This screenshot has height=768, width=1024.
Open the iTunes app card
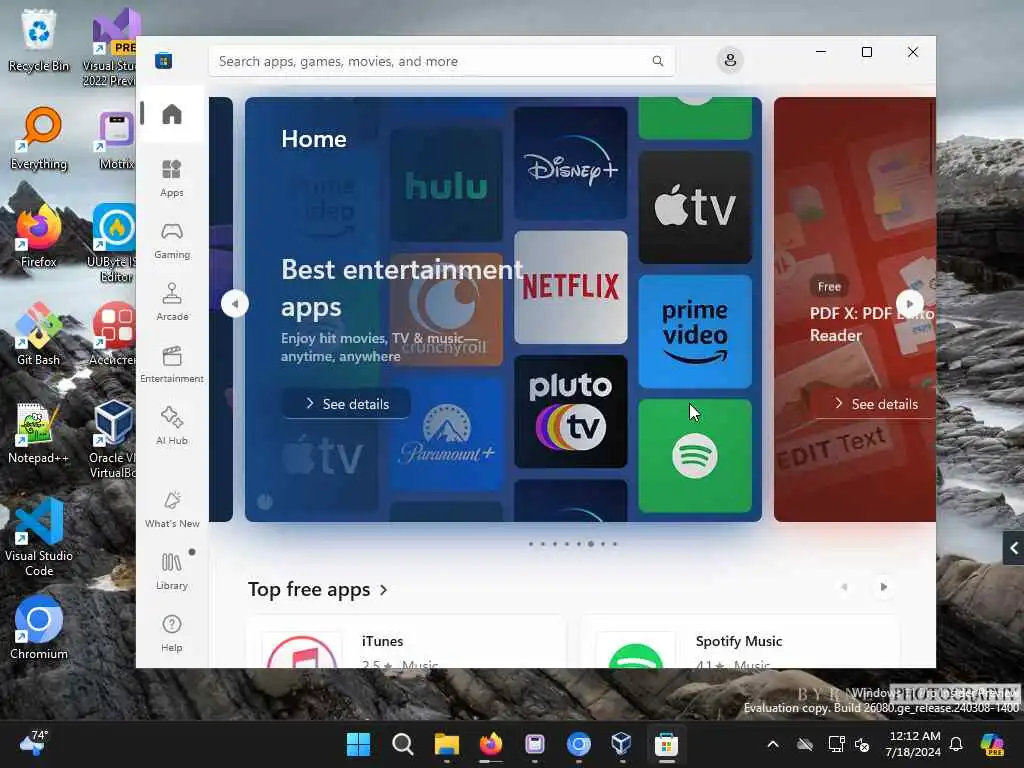pyautogui.click(x=406, y=642)
